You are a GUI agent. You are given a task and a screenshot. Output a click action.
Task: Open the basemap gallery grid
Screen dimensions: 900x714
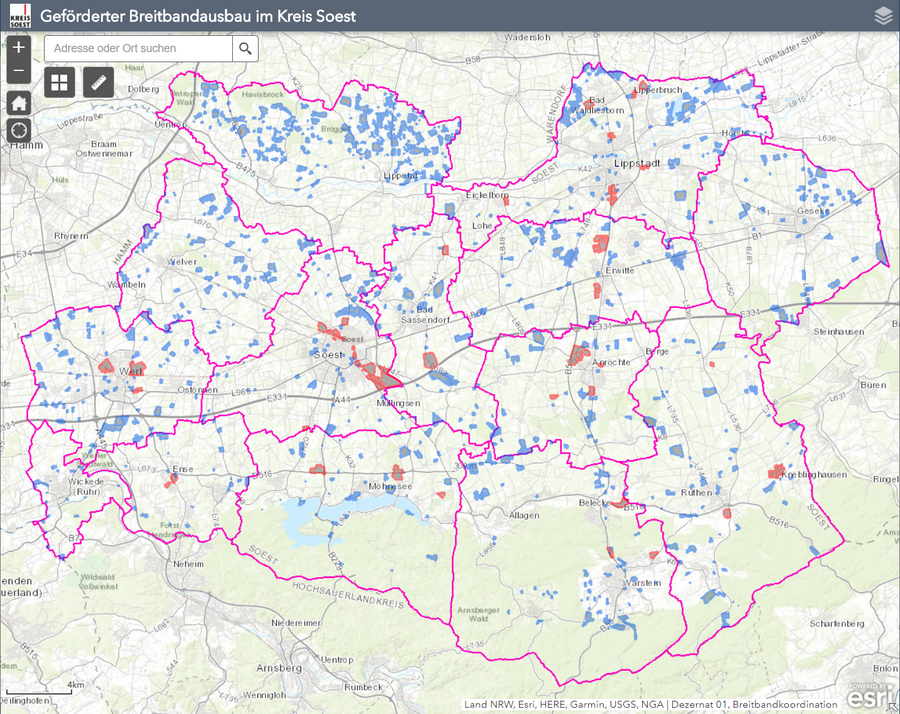[x=59, y=82]
